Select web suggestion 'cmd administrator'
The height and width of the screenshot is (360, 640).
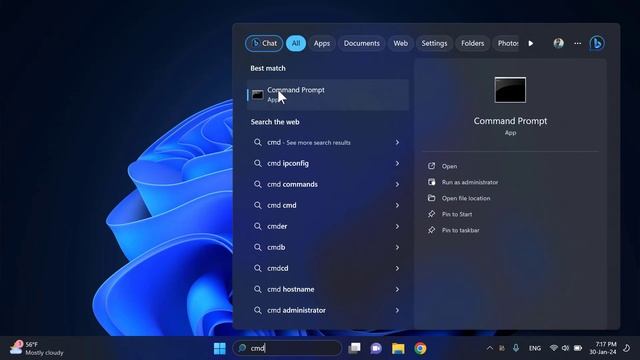(328, 310)
